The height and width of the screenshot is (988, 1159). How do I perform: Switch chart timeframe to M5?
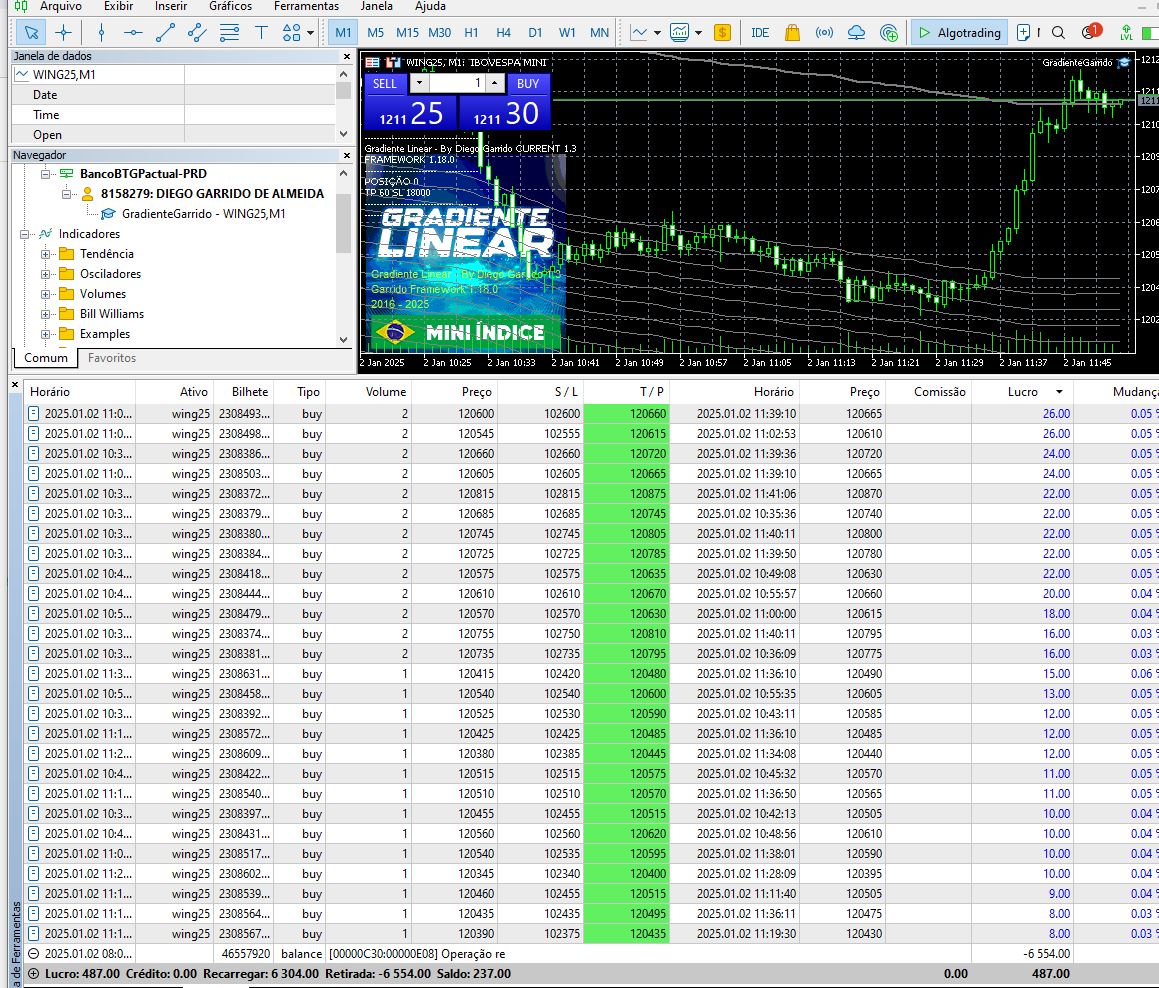pos(375,32)
